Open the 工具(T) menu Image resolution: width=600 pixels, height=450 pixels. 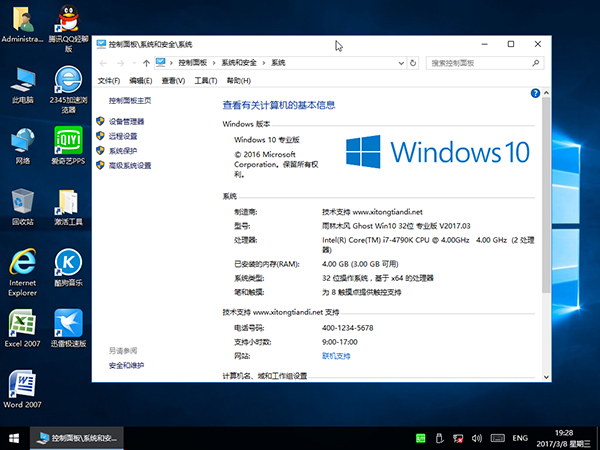pos(205,80)
